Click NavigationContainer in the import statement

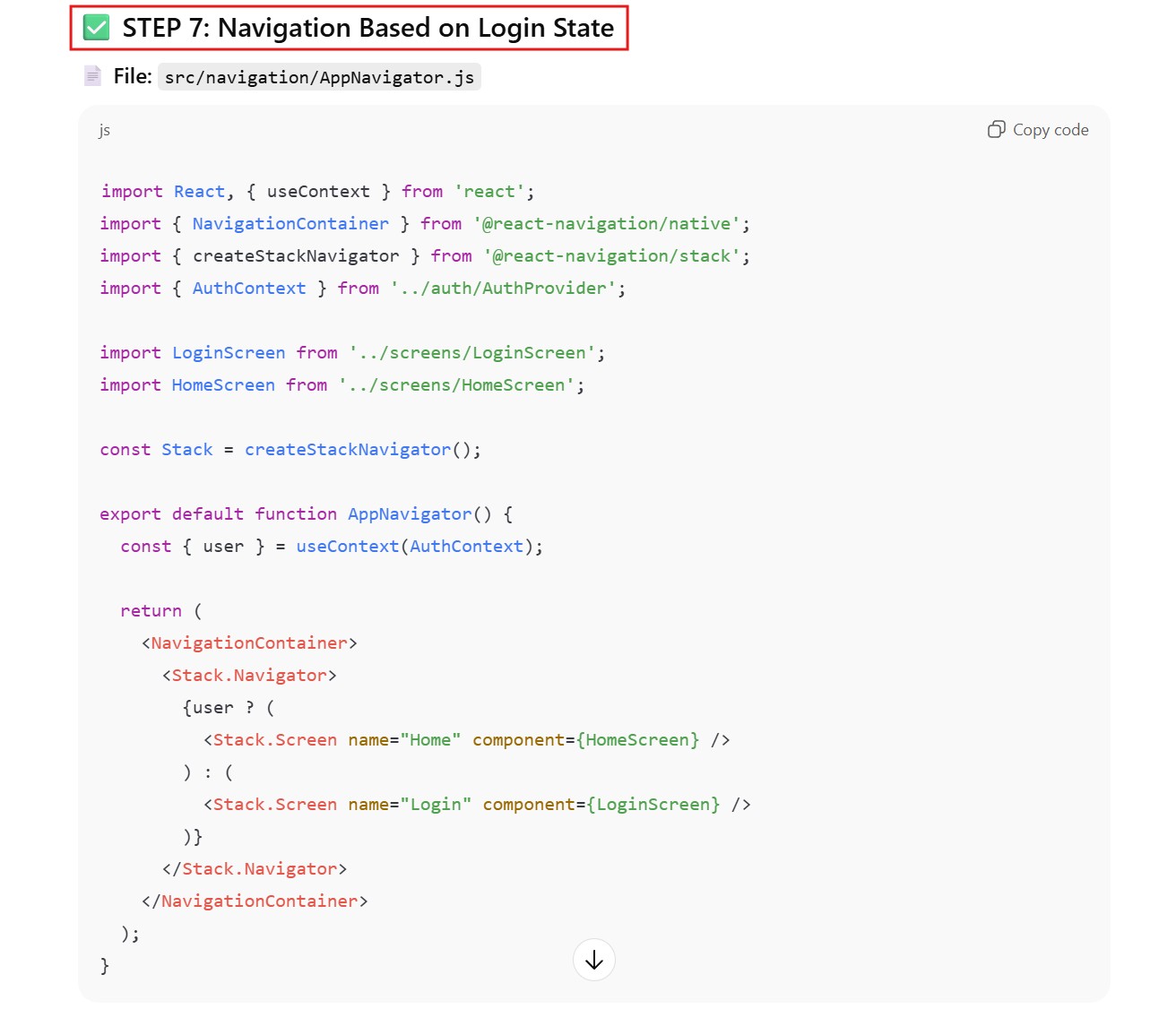[x=290, y=223]
